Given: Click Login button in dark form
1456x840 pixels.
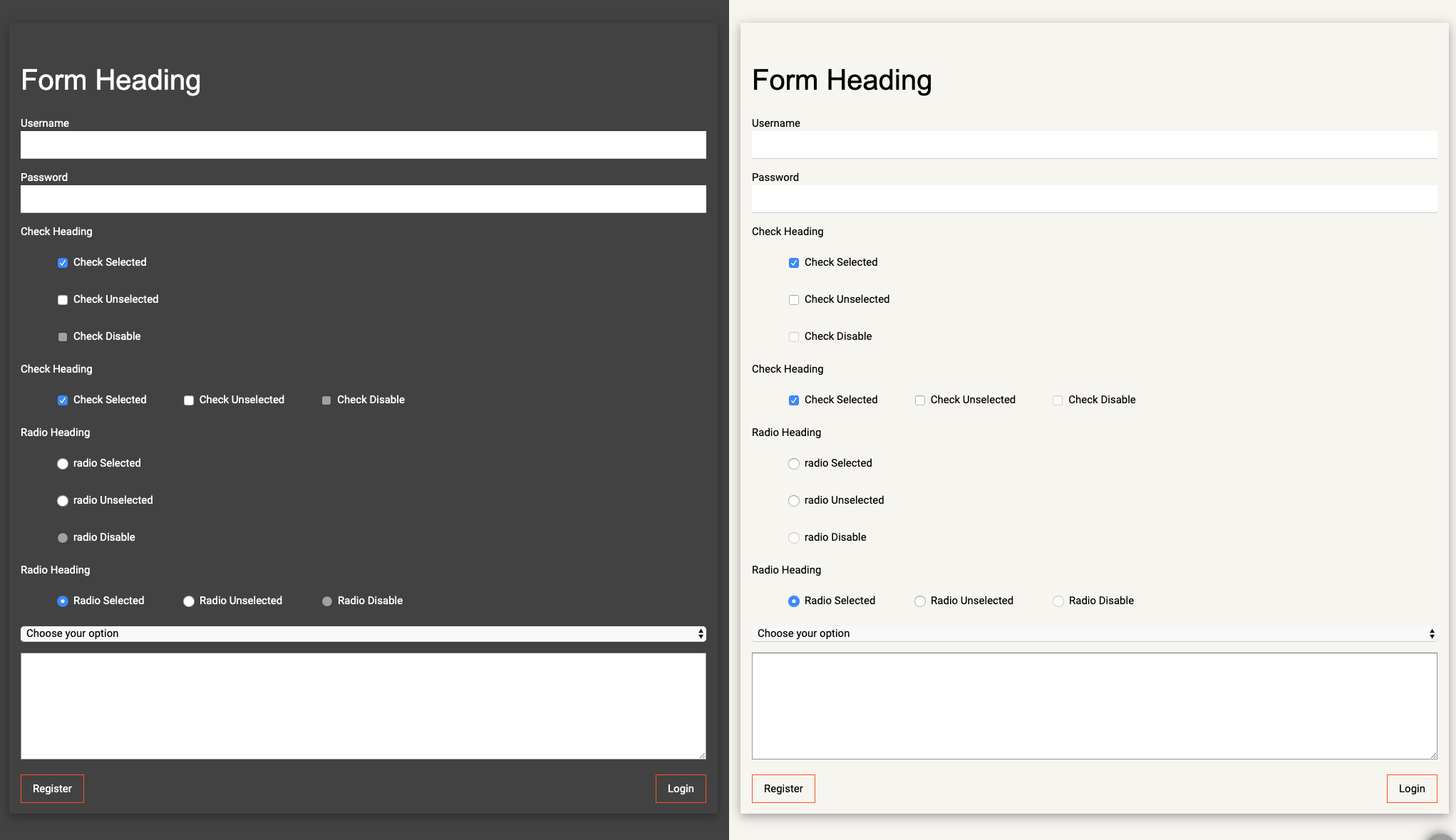Looking at the screenshot, I should click(681, 789).
